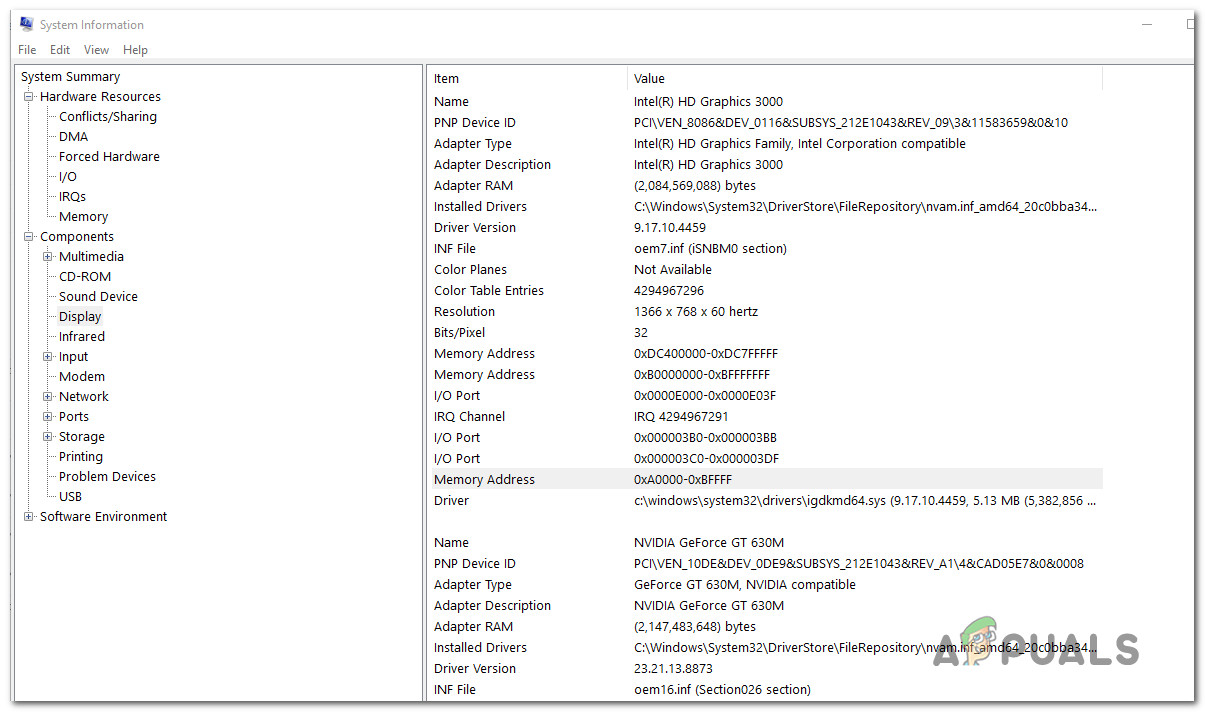Click the PCI\VEN_8086 PNP Device ID value
The width and height of the screenshot is (1205, 712).
(x=851, y=123)
